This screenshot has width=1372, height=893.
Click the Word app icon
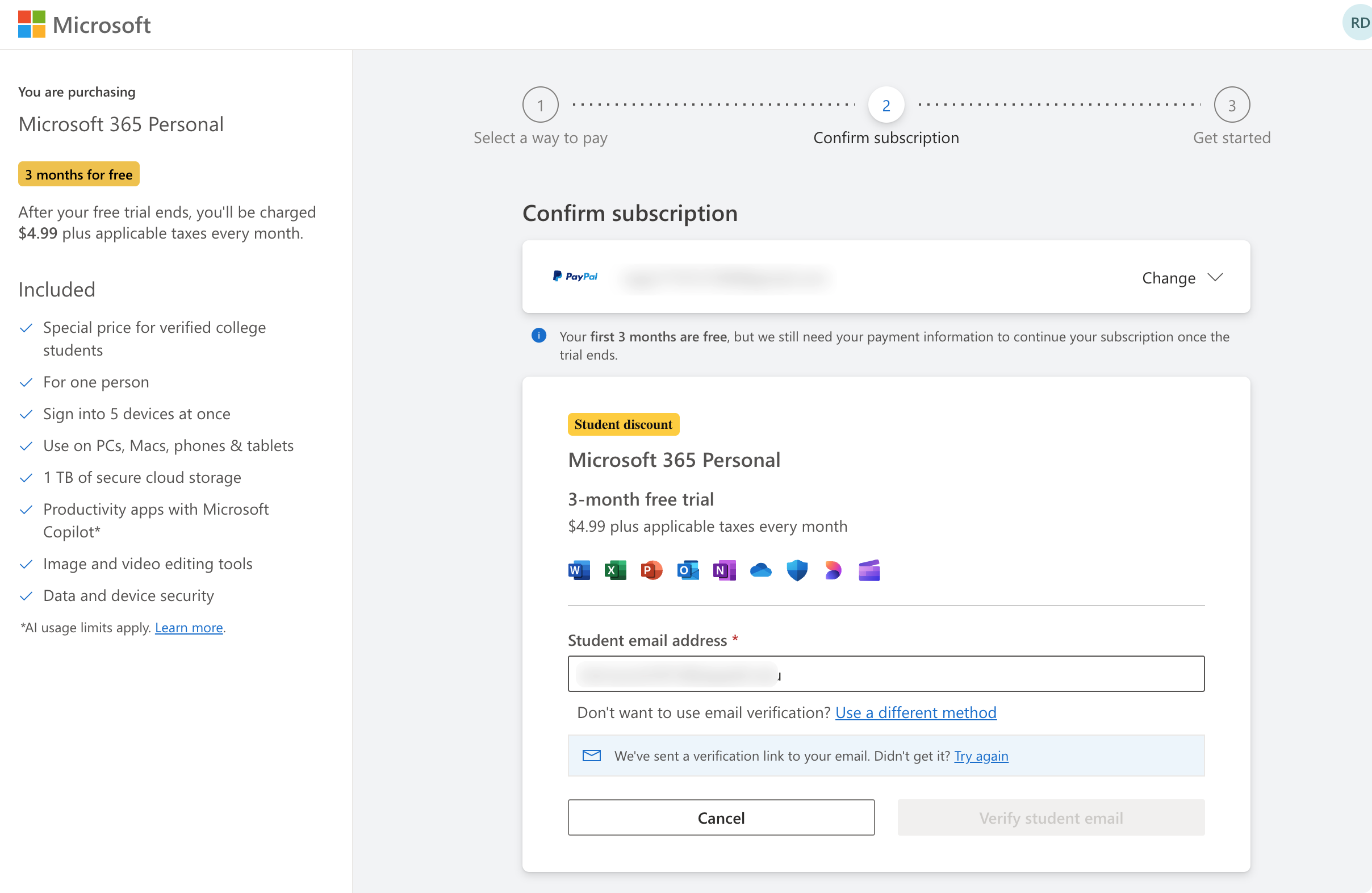(579, 570)
